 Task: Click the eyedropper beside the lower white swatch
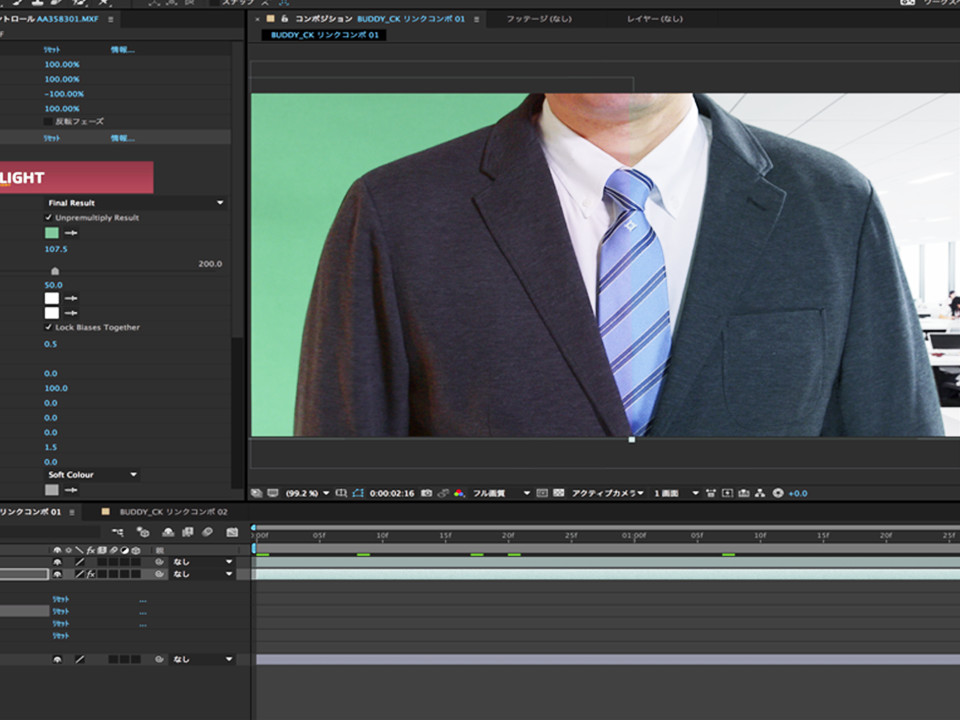point(71,313)
